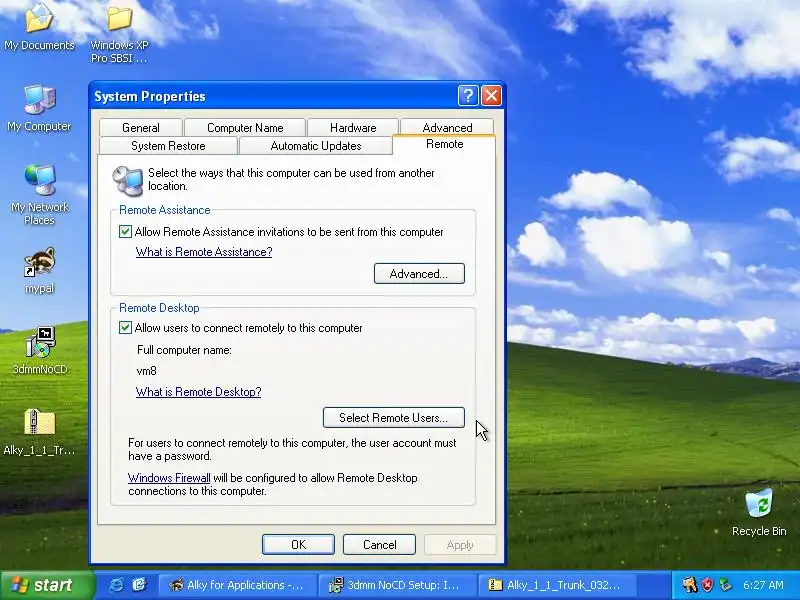
Task: Uncheck Allow users to connect remotely checkbox
Action: pos(125,328)
